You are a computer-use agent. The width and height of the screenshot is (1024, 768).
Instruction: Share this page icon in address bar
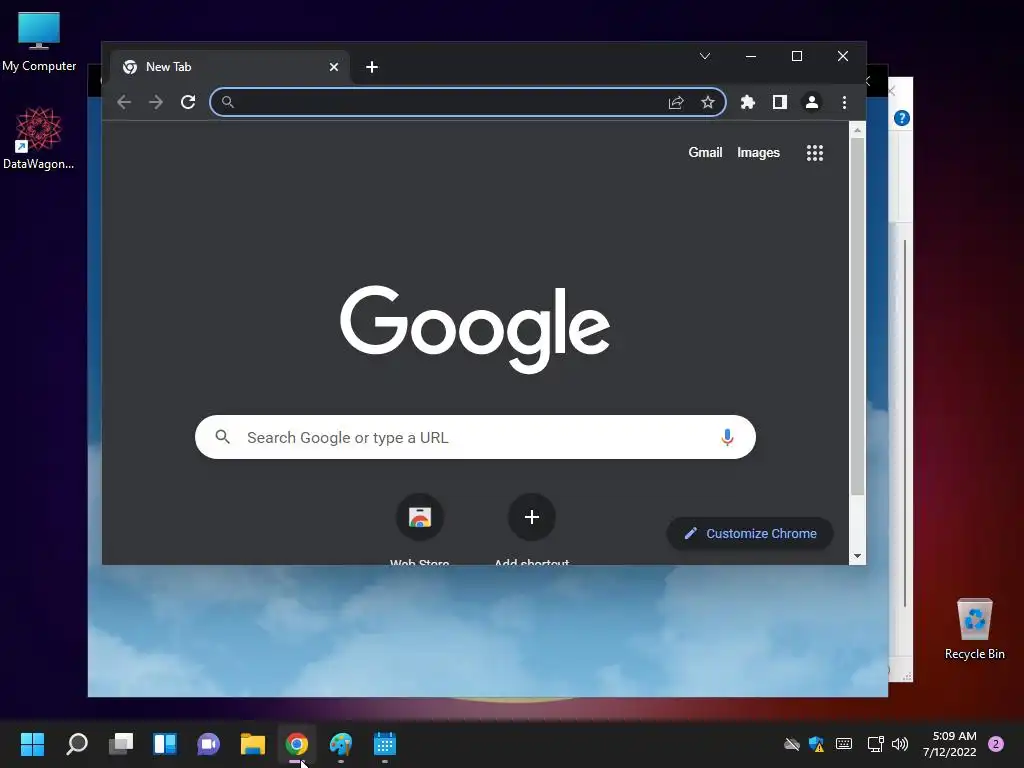pos(676,102)
